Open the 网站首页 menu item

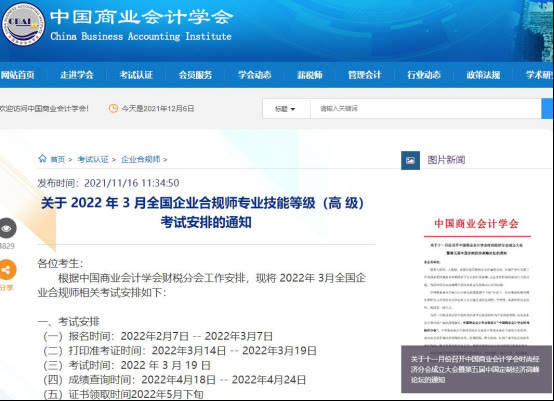[x=18, y=75]
